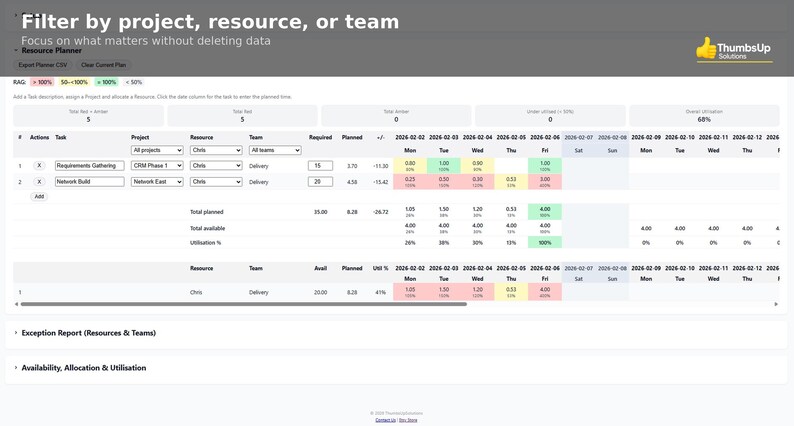Click the horizontal scrollbar thumb
Screen dimensions: 794x426
click(x=244, y=304)
